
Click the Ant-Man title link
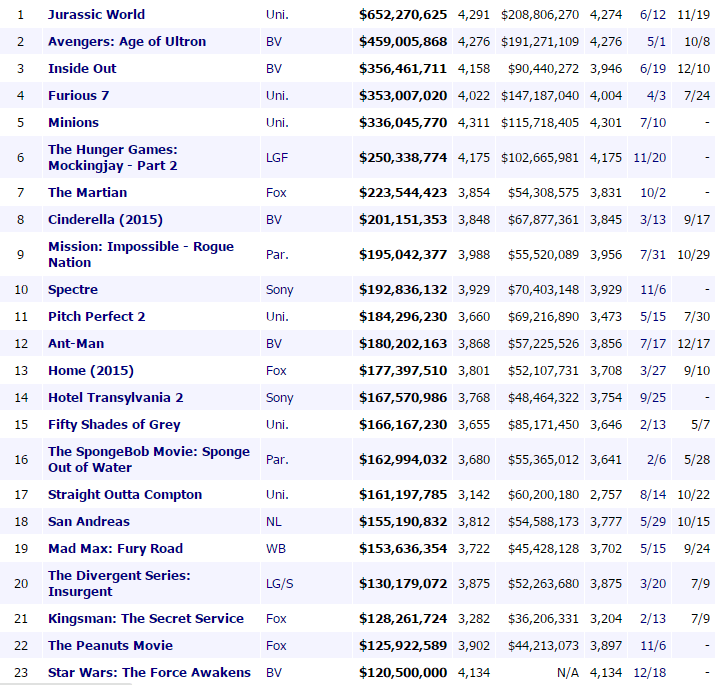click(x=75, y=344)
